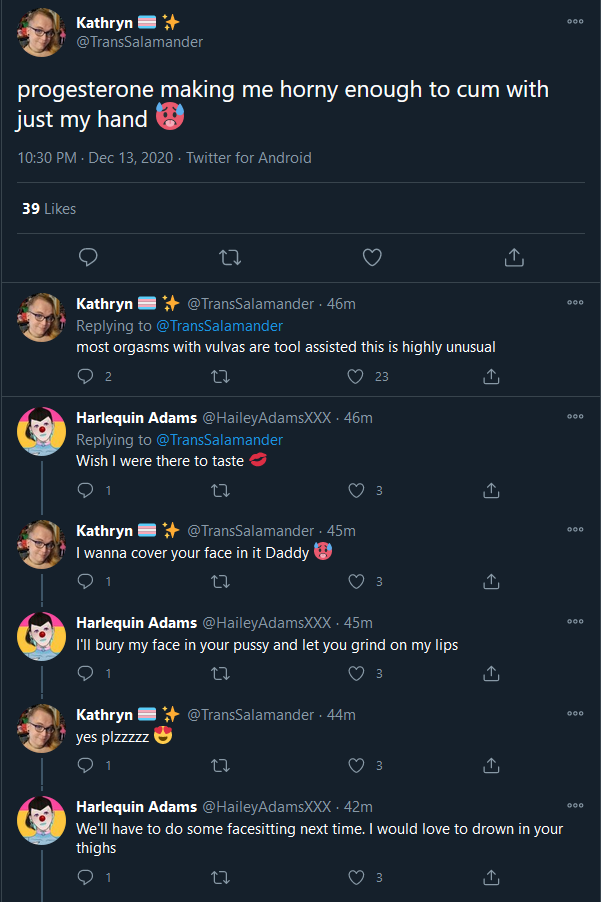Retweet the main progesterone tweet
The width and height of the screenshot is (601, 902).
[230, 257]
